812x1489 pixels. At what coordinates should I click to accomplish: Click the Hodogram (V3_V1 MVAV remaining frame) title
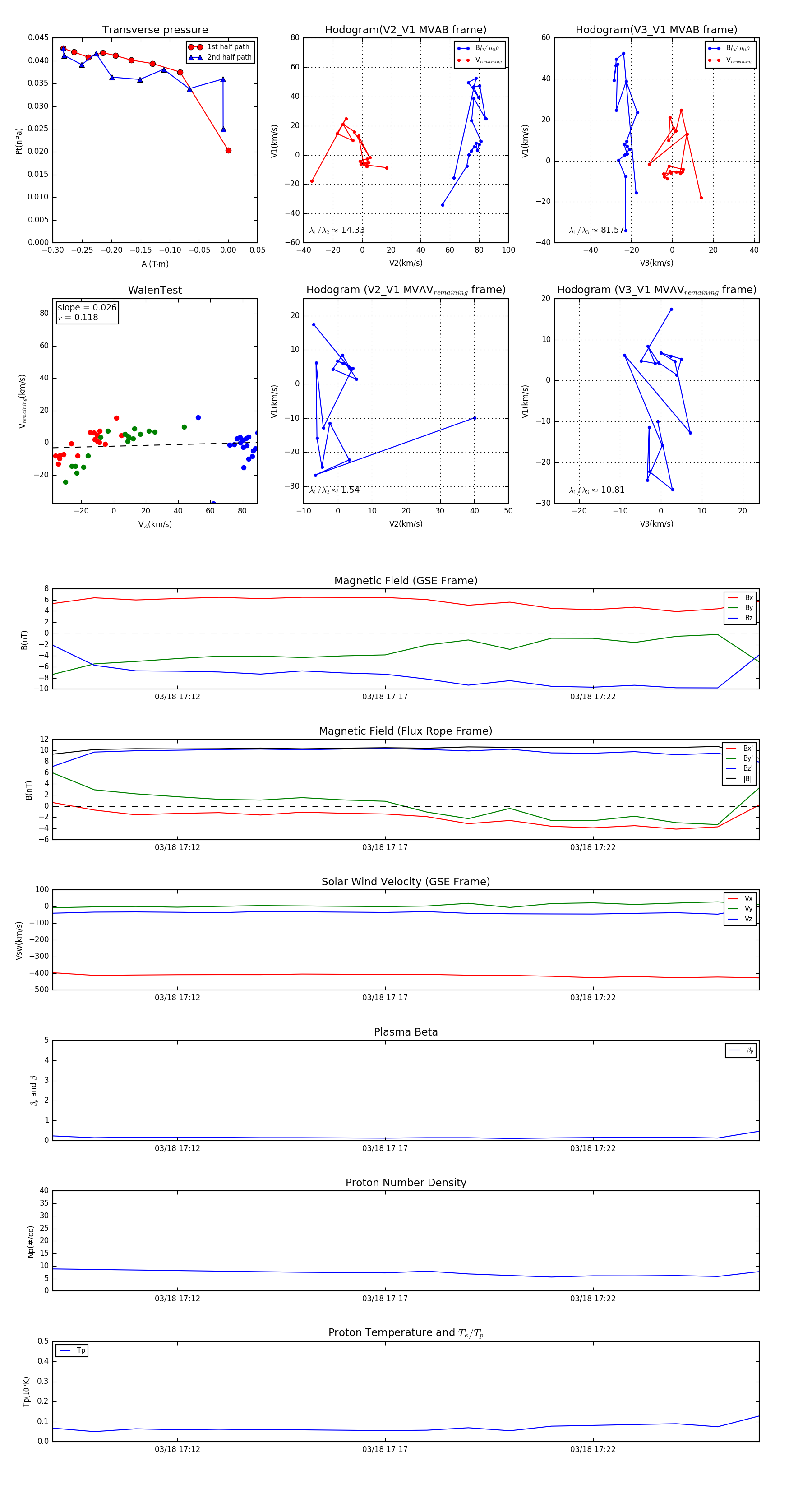tap(656, 290)
